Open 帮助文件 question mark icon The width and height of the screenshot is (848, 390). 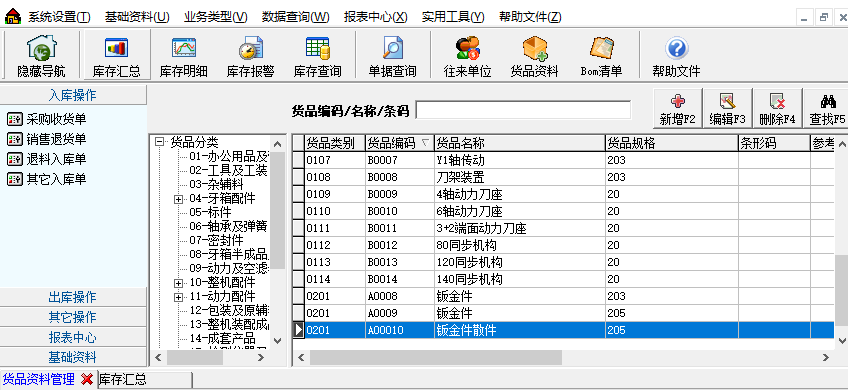676,56
